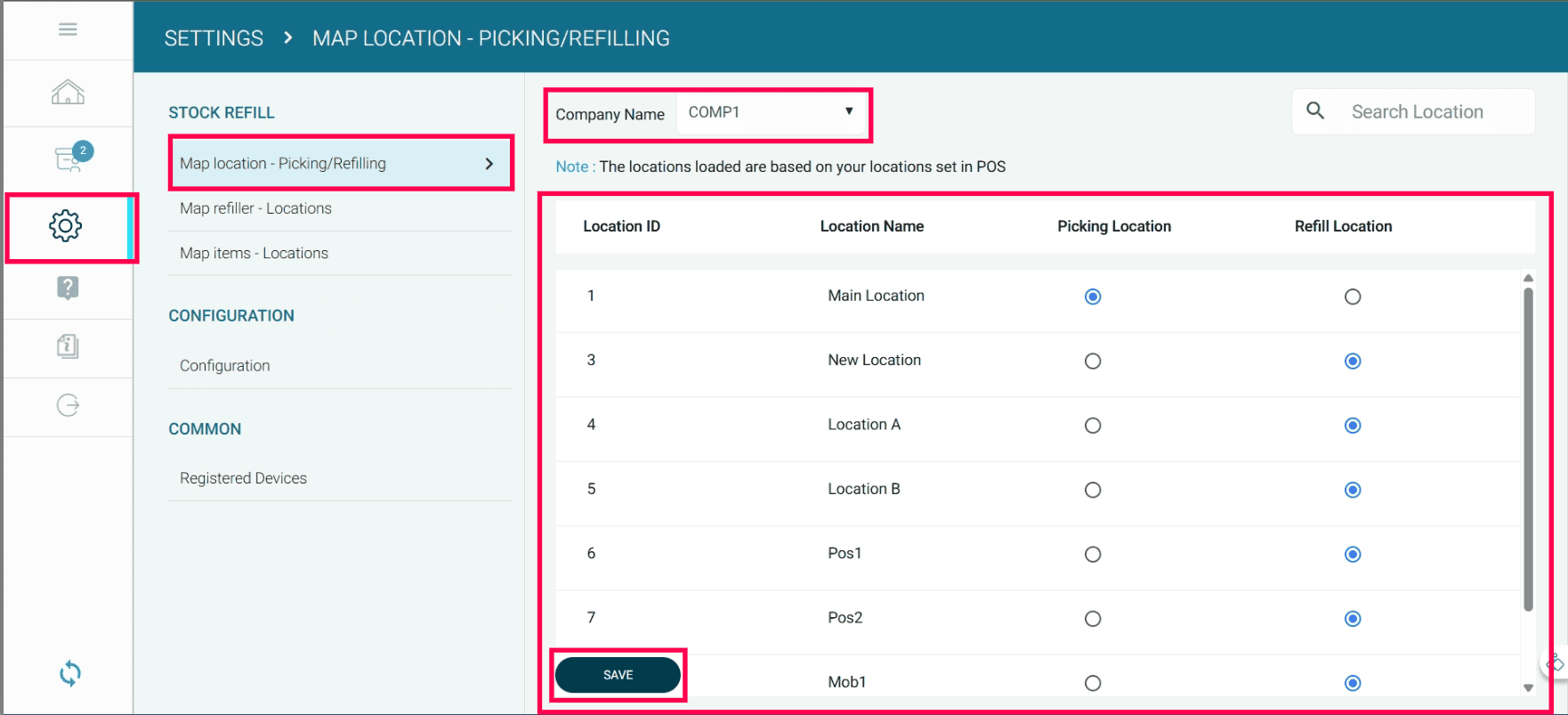Open the Company Name COMP1 dropdown
This screenshot has width=1568, height=715.
click(x=771, y=113)
